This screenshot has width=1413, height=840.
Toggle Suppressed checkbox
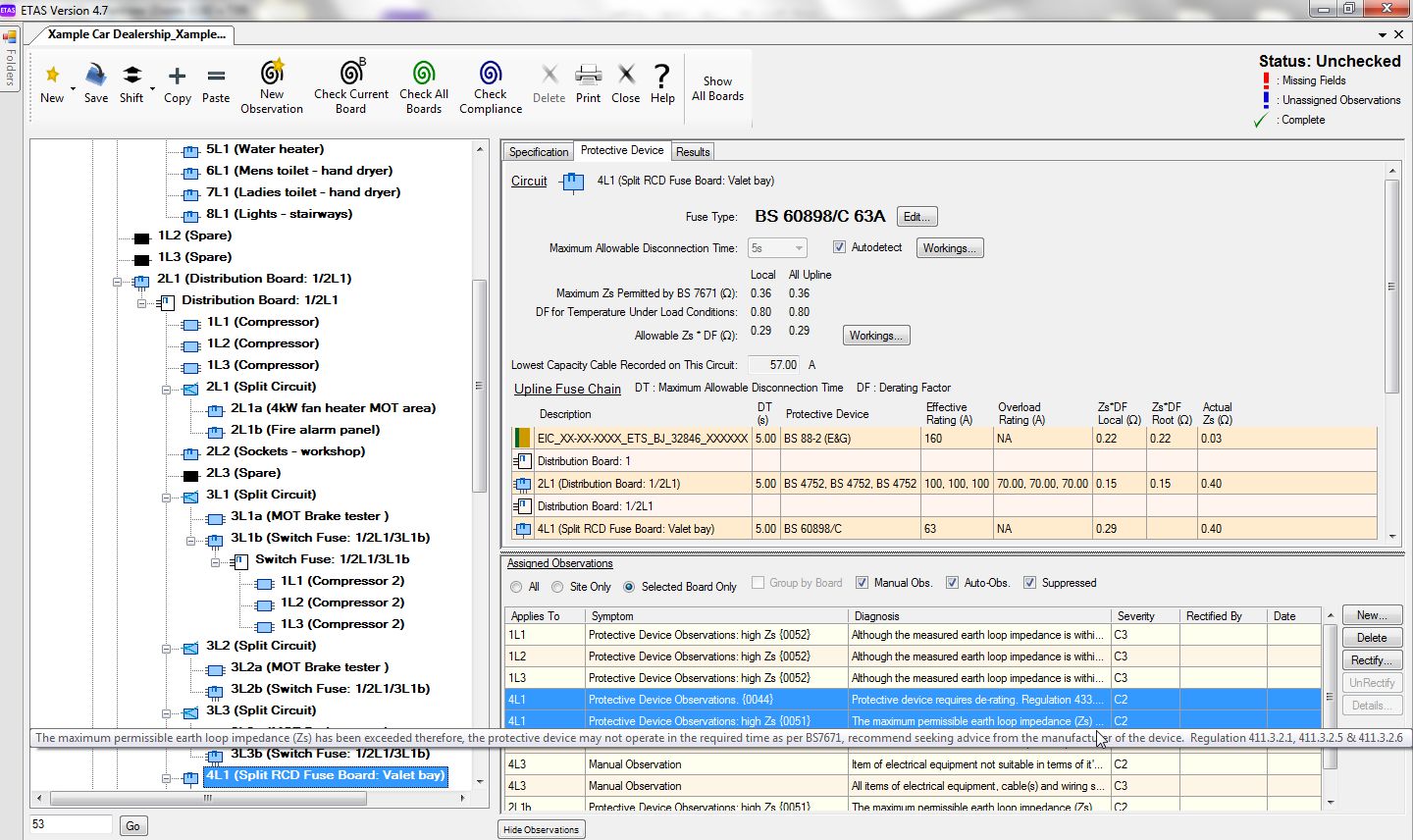(x=1029, y=583)
